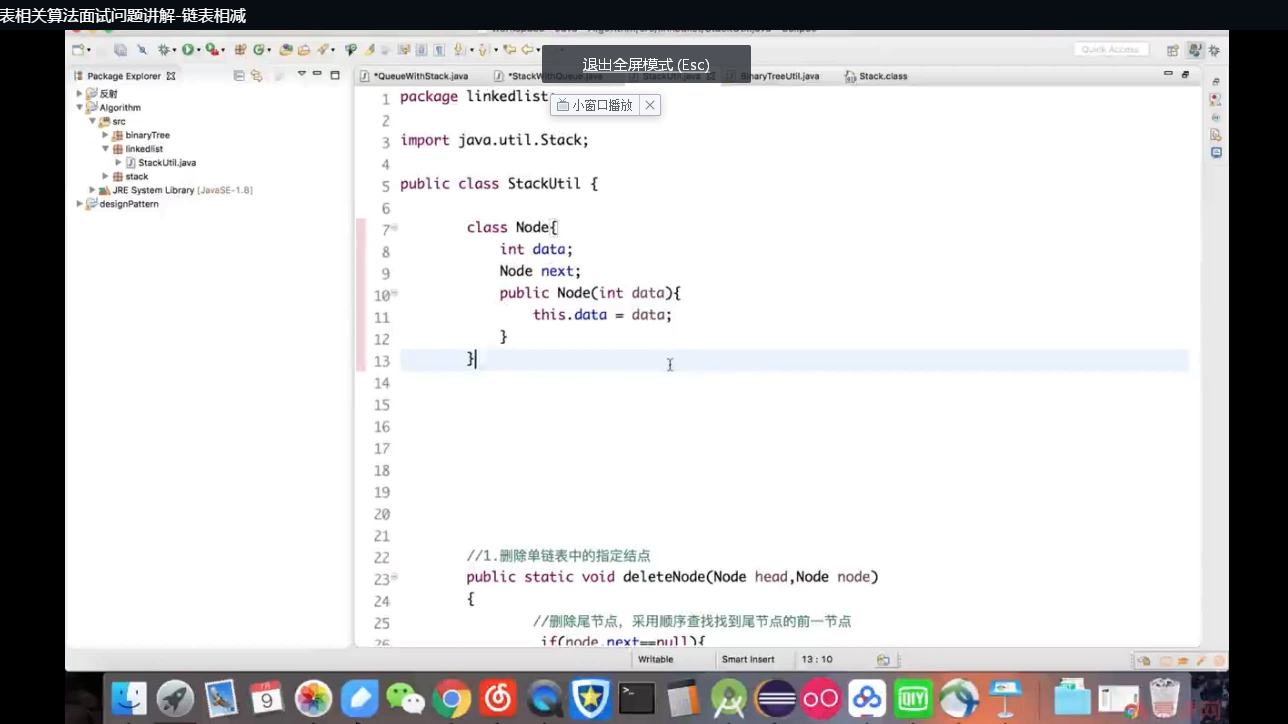Collapse the fold marker at line 7

coord(394,228)
